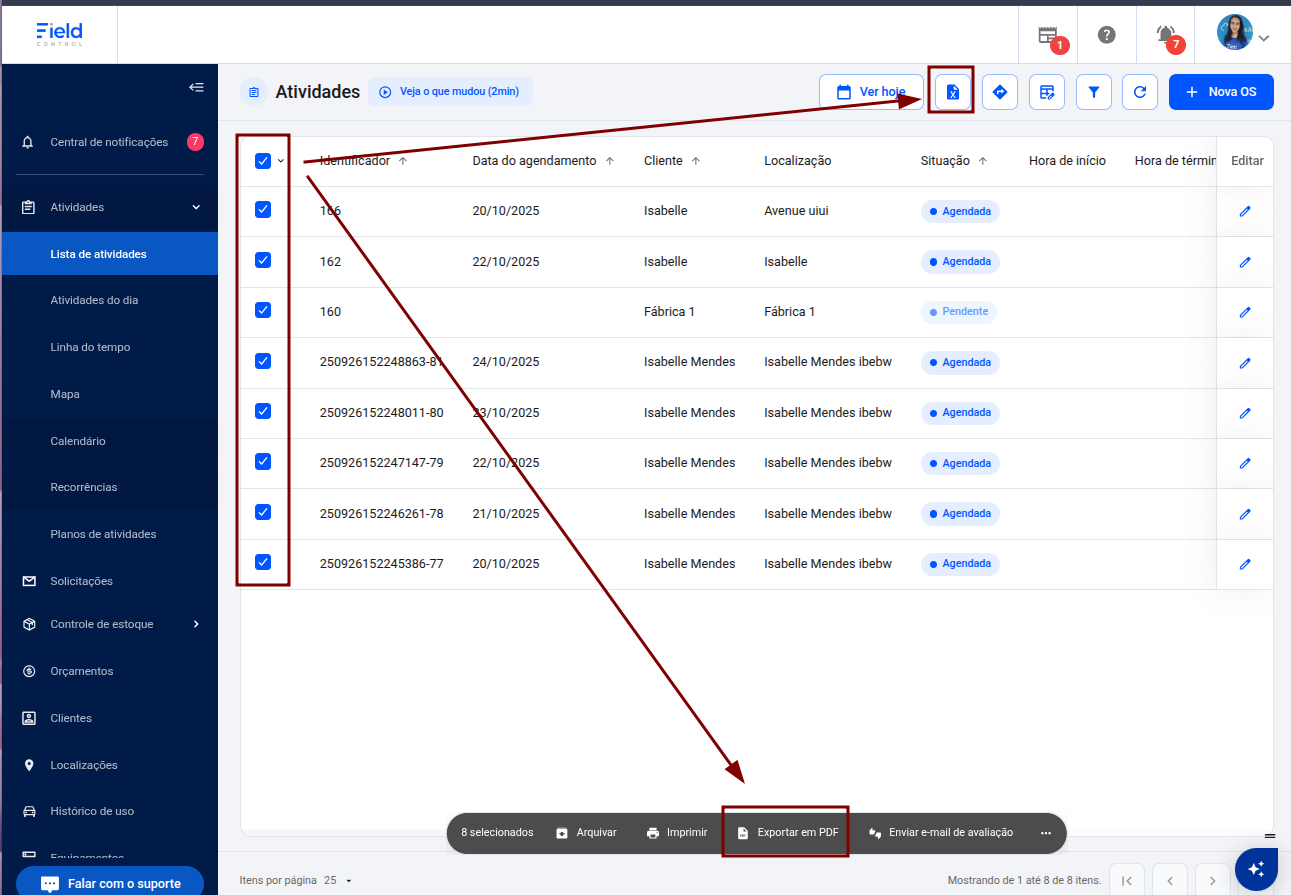This screenshot has width=1291, height=895.
Task: Export activities to Excel spreadsheet icon
Action: pyautogui.click(x=953, y=92)
